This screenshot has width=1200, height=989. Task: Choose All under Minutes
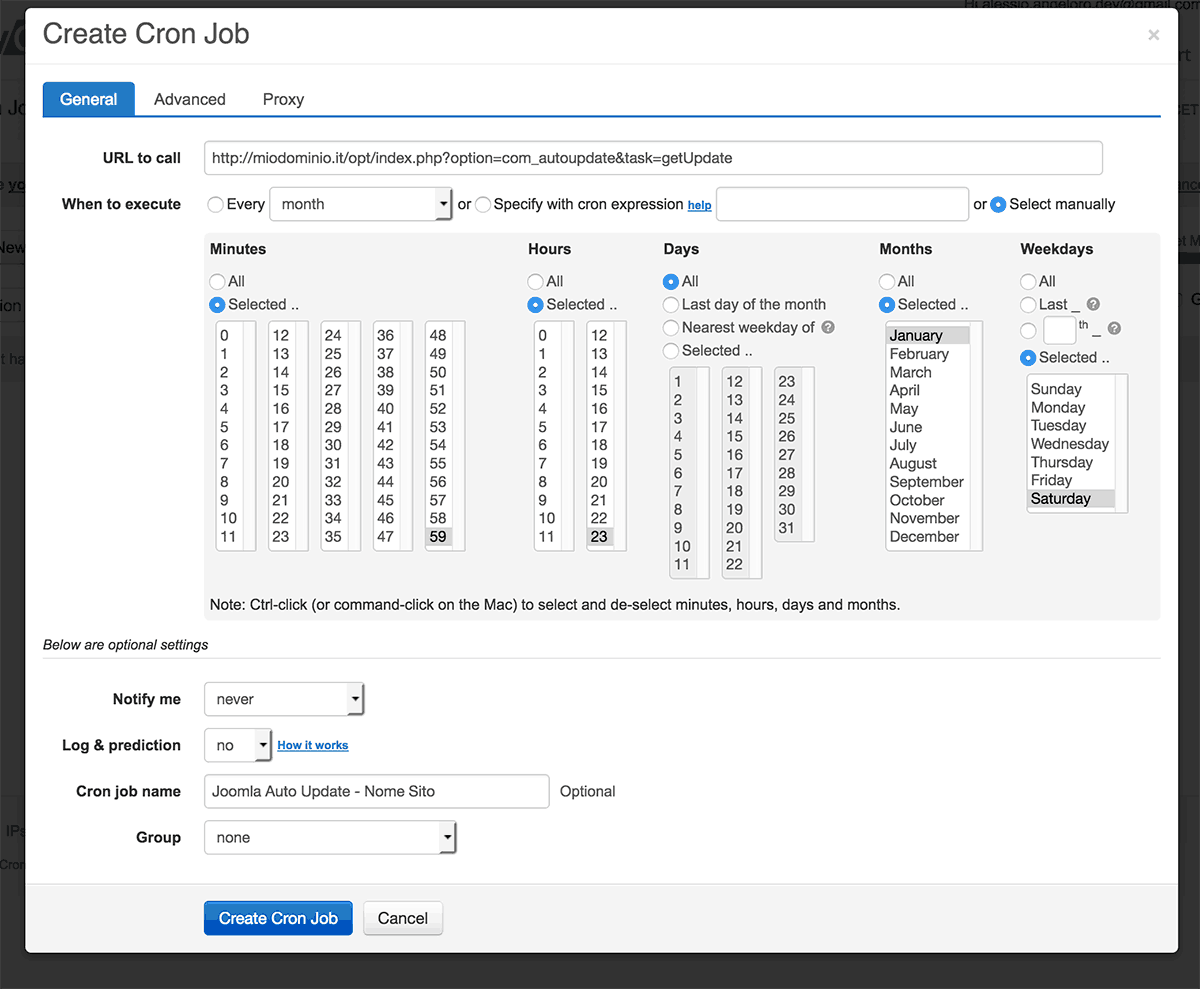pyautogui.click(x=217, y=282)
